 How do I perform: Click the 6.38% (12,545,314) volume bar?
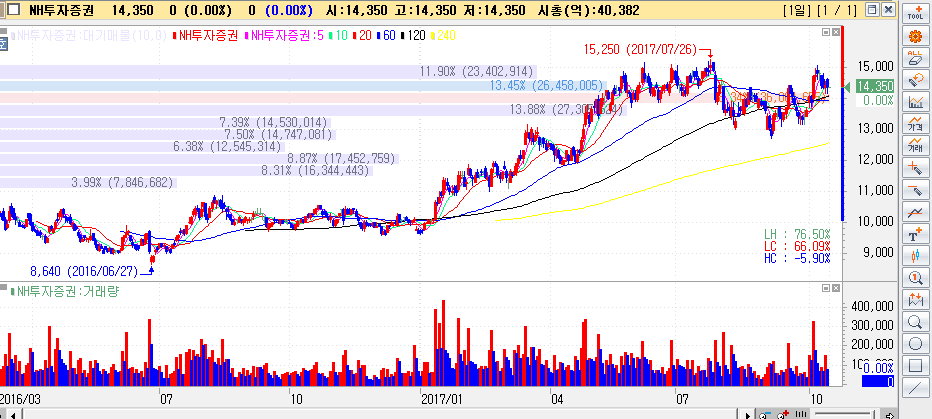143,147
